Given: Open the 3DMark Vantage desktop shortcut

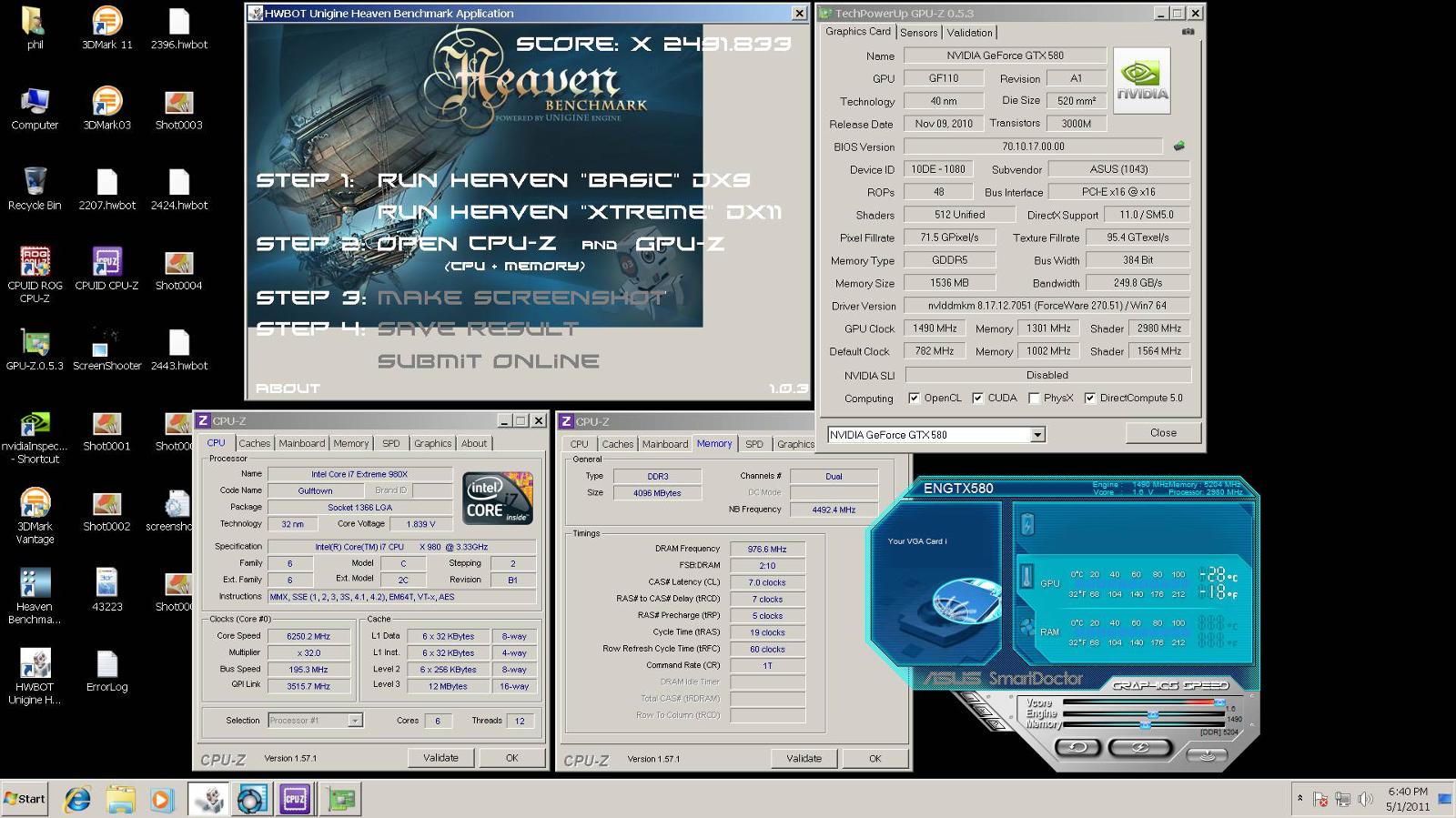Looking at the screenshot, I should coord(35,516).
